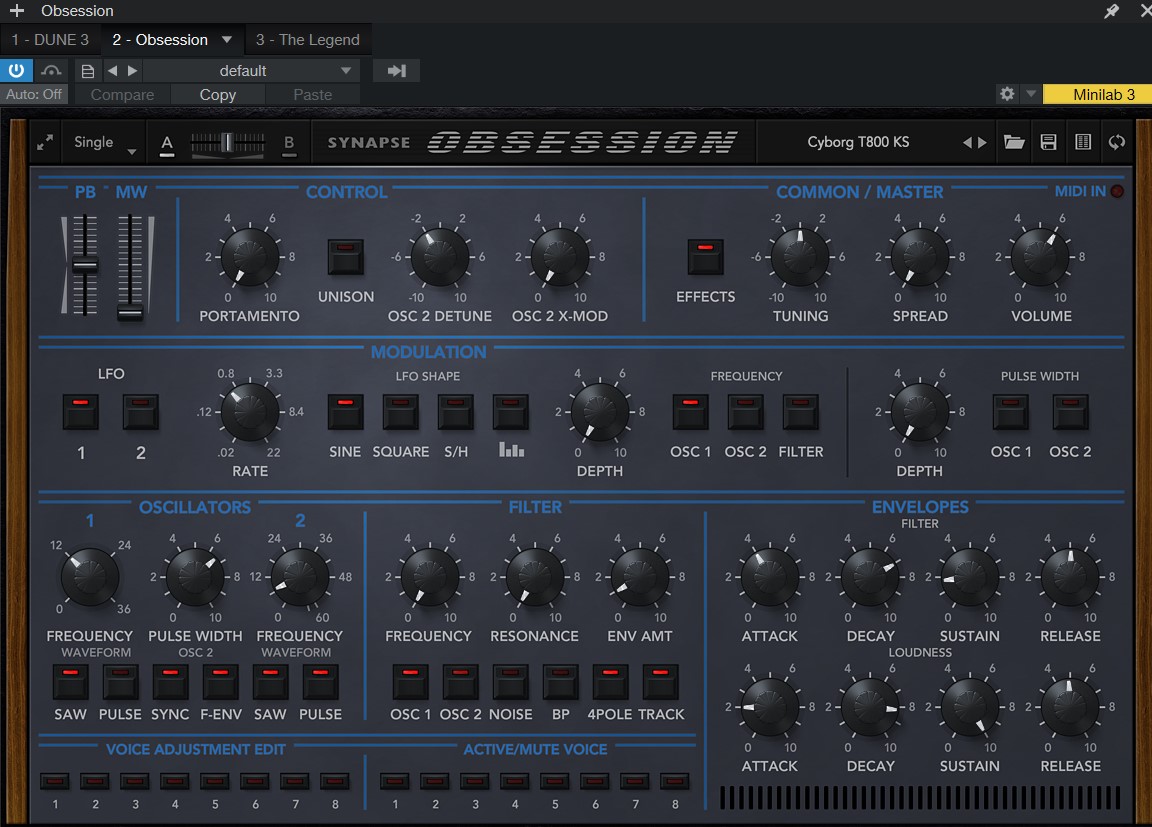Click the pitch bend PB slider
1152x827 pixels.
click(x=84, y=264)
